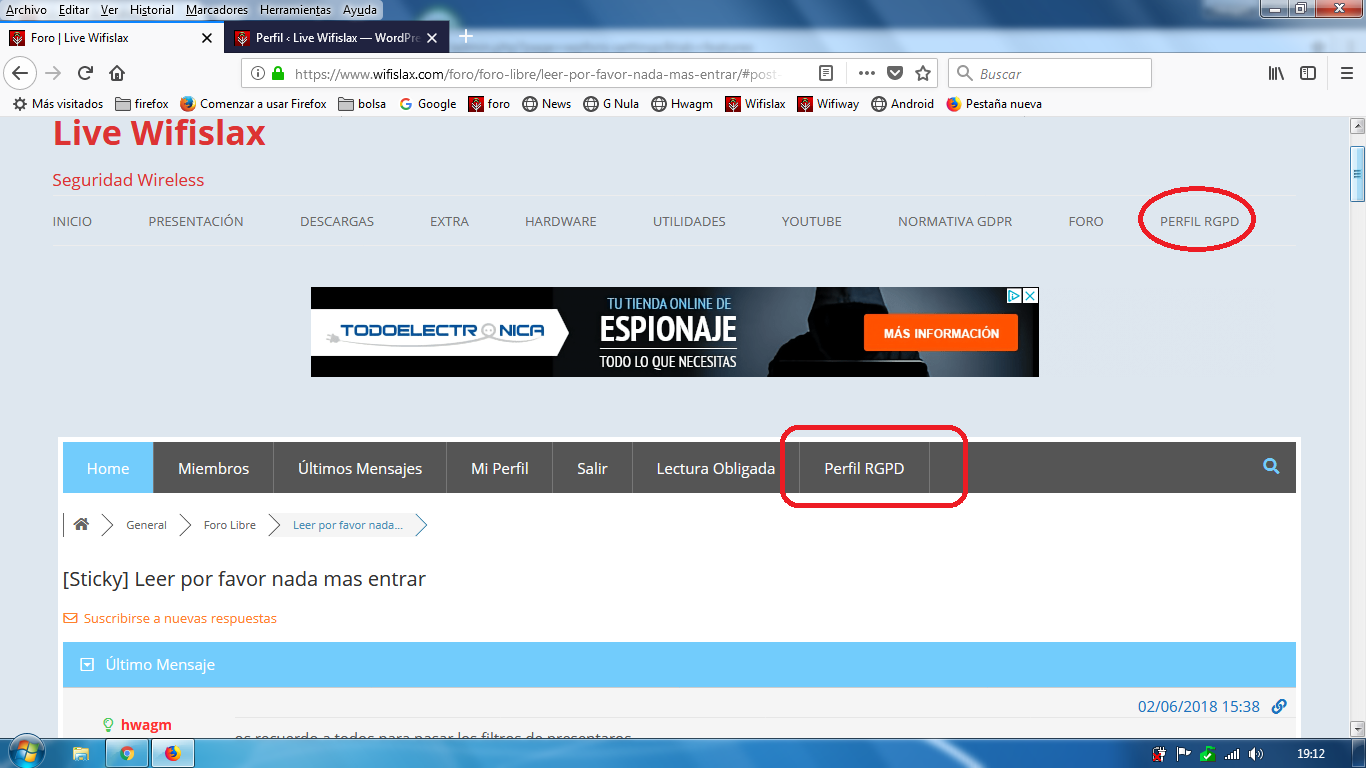The image size is (1366, 768).
Task: Open Chrome from the Windows taskbar
Action: pos(127,753)
